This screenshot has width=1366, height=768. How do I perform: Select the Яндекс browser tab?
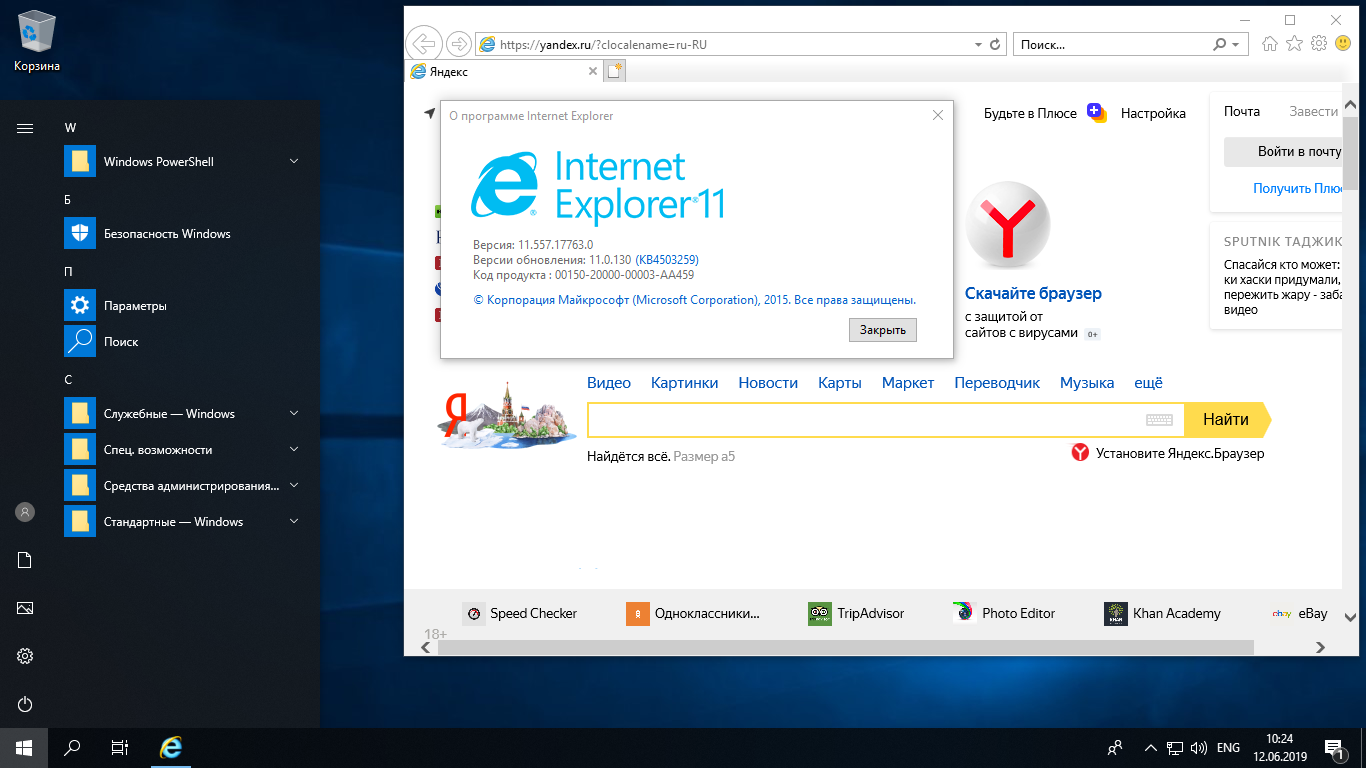[503, 71]
